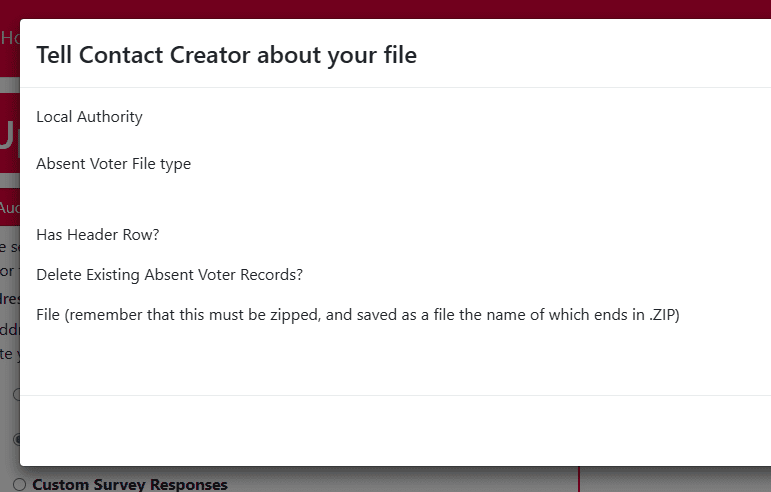Click the partly hidden "Auc" text at the left edge
The width and height of the screenshot is (771, 492).
[x=9, y=208]
